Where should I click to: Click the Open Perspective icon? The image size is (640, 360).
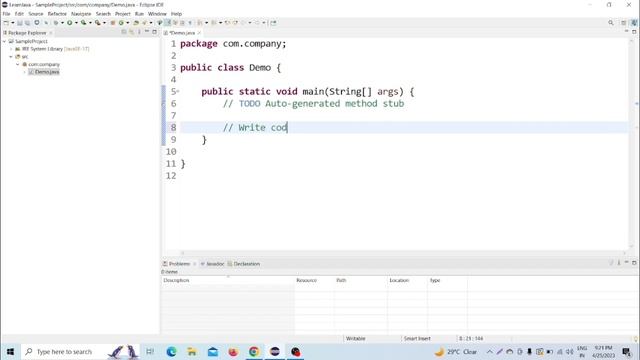tap(624, 23)
